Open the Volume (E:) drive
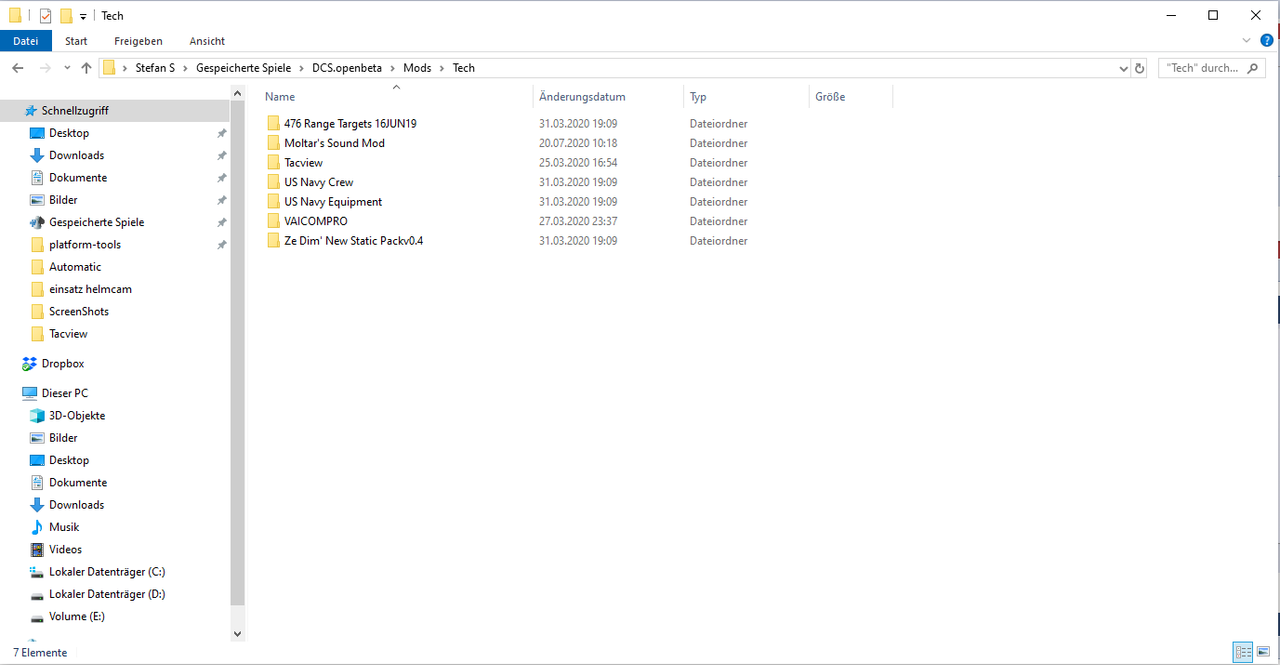1280x665 pixels. tap(77, 616)
